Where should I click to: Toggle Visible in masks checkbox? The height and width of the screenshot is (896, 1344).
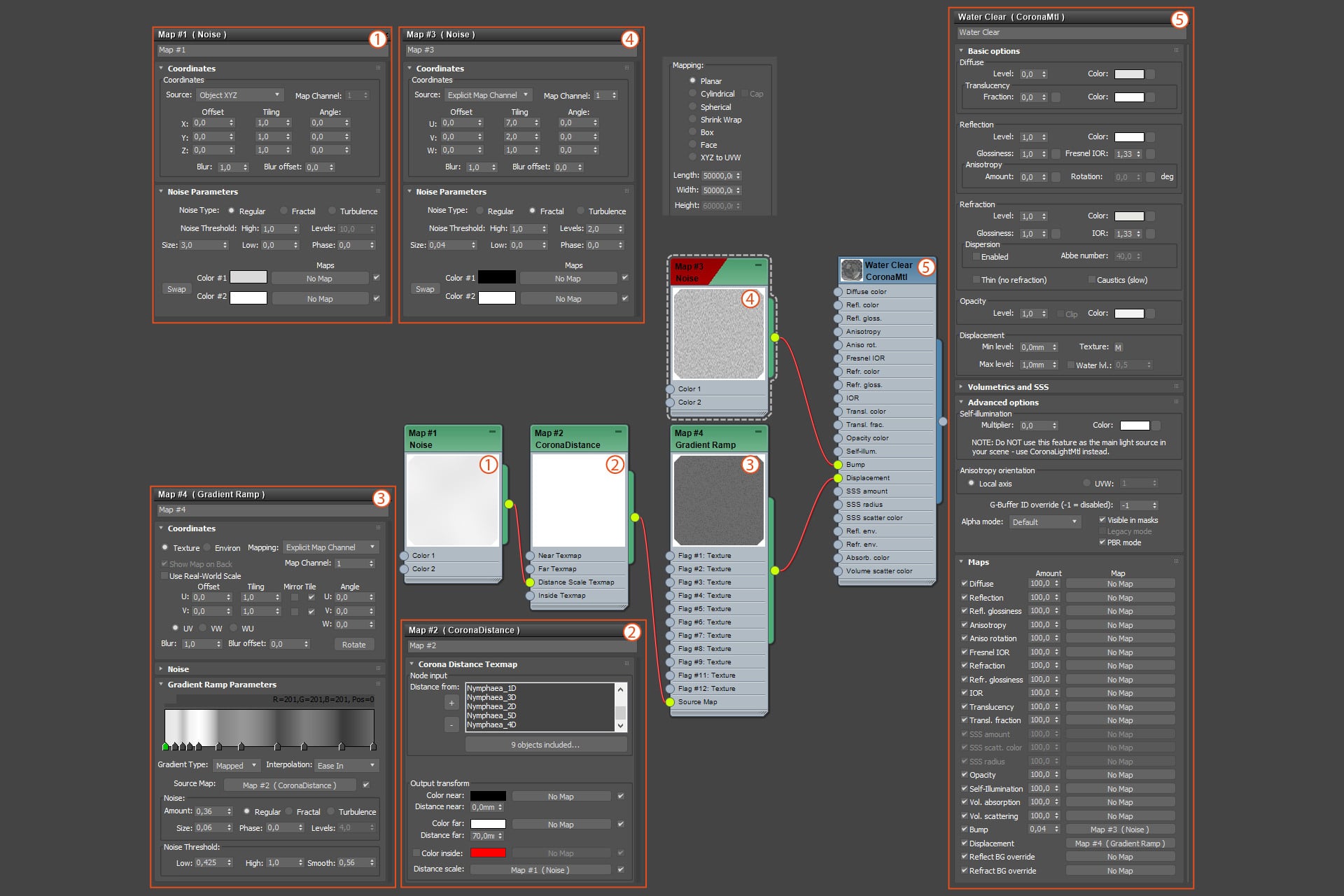click(x=1102, y=520)
